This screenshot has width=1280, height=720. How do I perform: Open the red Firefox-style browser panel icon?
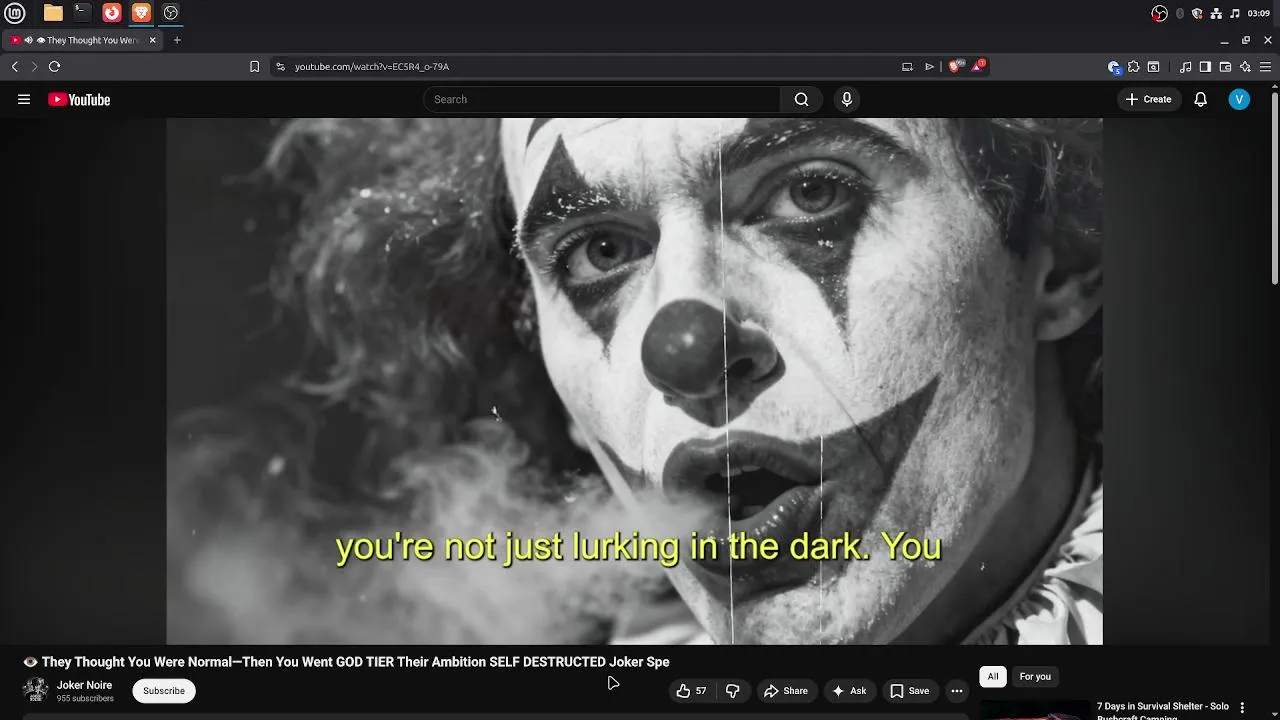click(x=112, y=13)
